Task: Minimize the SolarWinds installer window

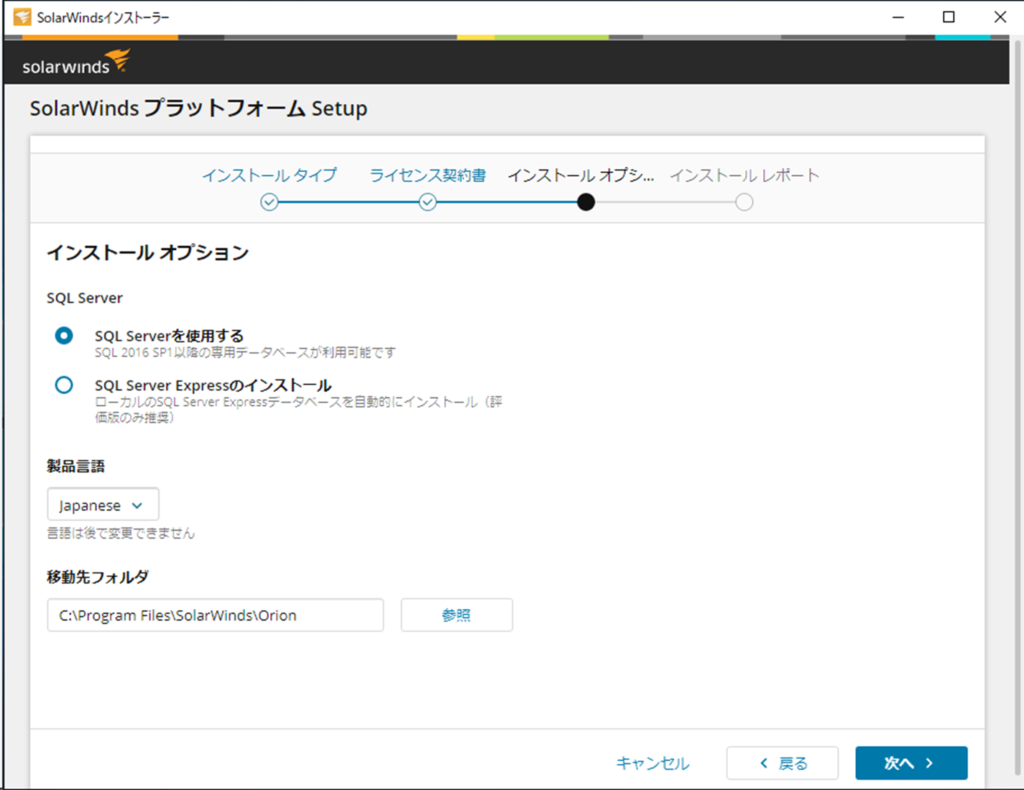Action: 899,17
